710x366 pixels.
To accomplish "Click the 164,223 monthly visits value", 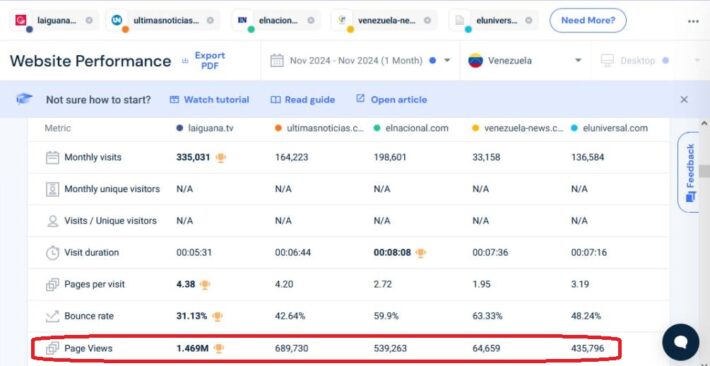I will coord(291,158).
